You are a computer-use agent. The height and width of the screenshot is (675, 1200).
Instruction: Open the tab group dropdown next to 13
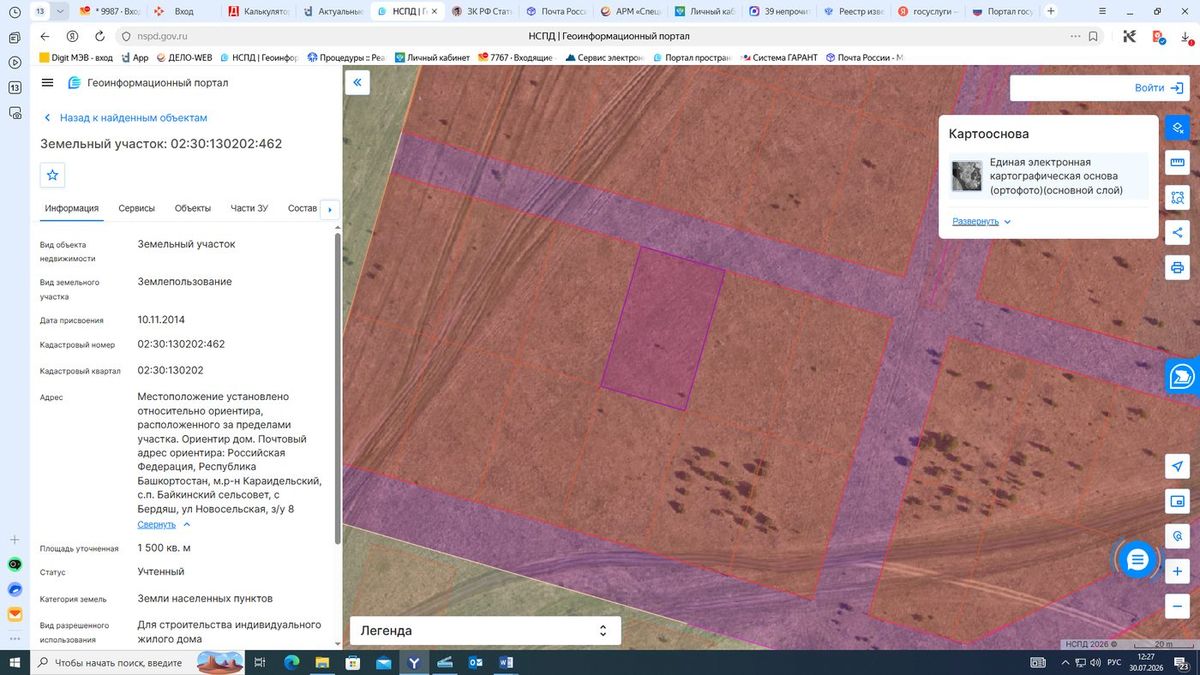point(61,11)
